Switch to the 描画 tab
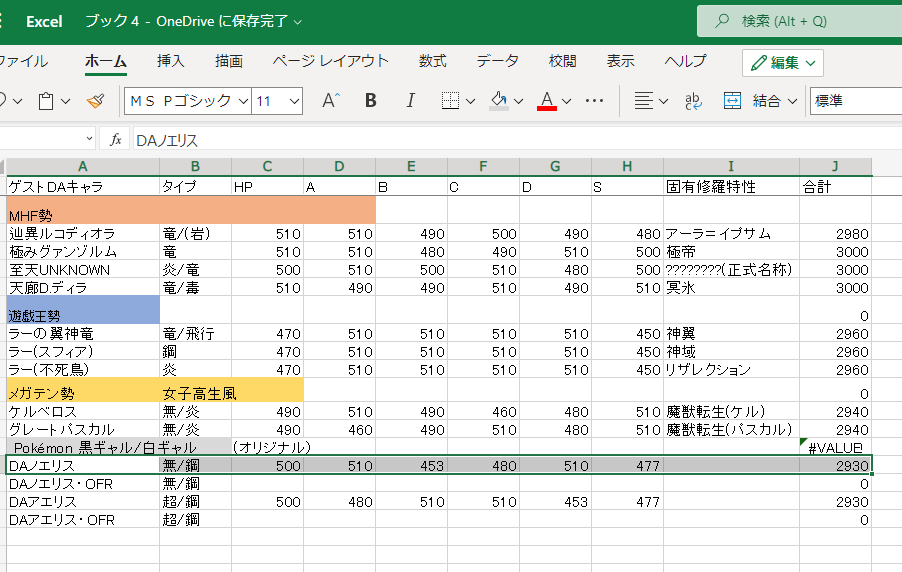Screen dimensions: 902x572 (x=228, y=61)
